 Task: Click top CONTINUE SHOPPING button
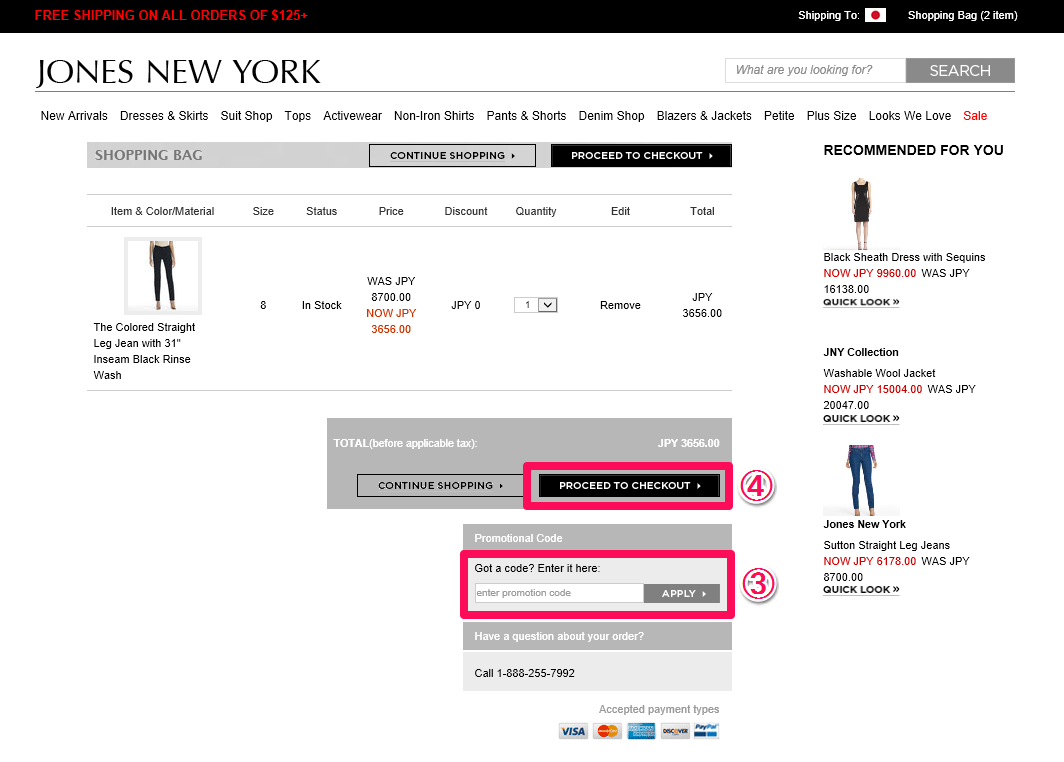453,155
